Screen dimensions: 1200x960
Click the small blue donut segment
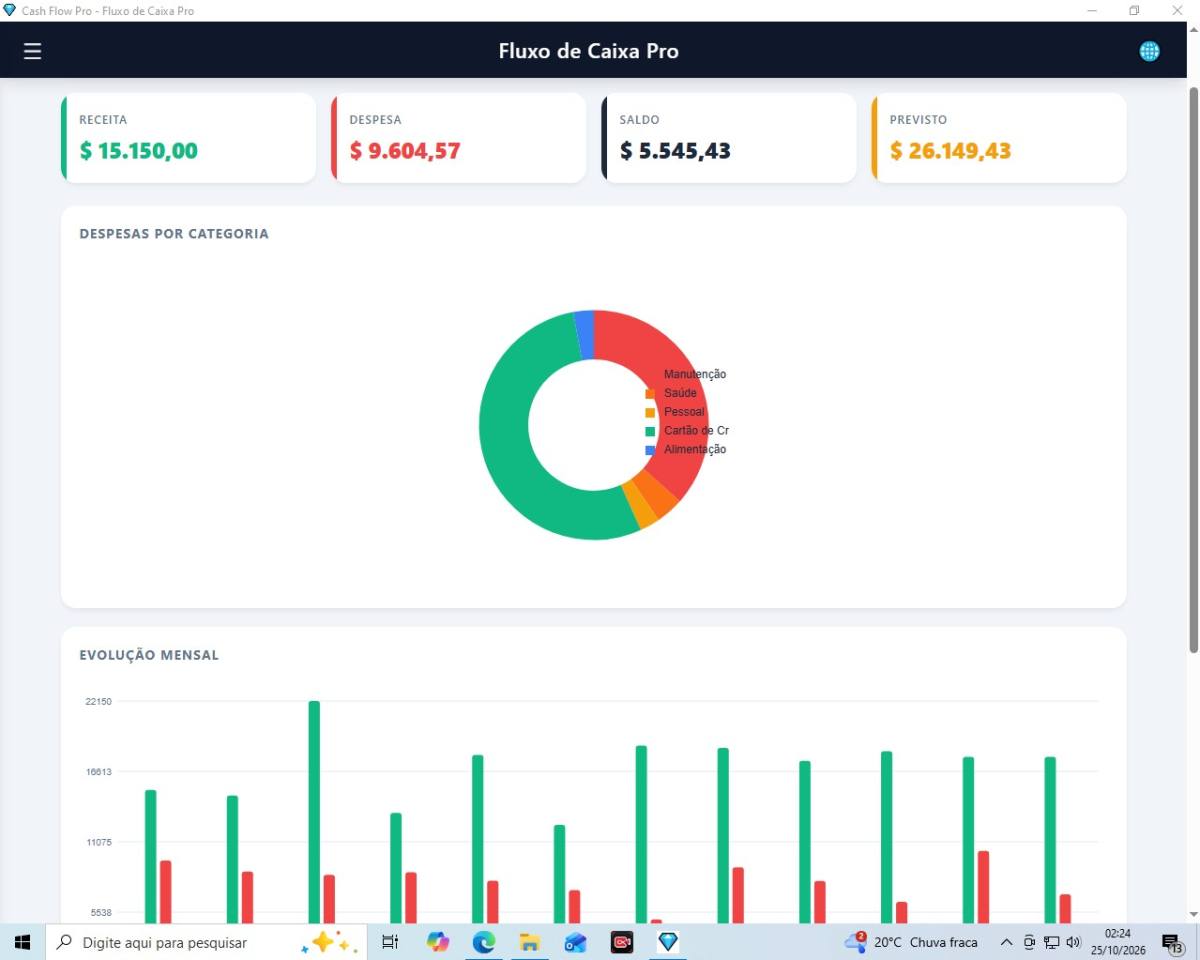(x=584, y=334)
